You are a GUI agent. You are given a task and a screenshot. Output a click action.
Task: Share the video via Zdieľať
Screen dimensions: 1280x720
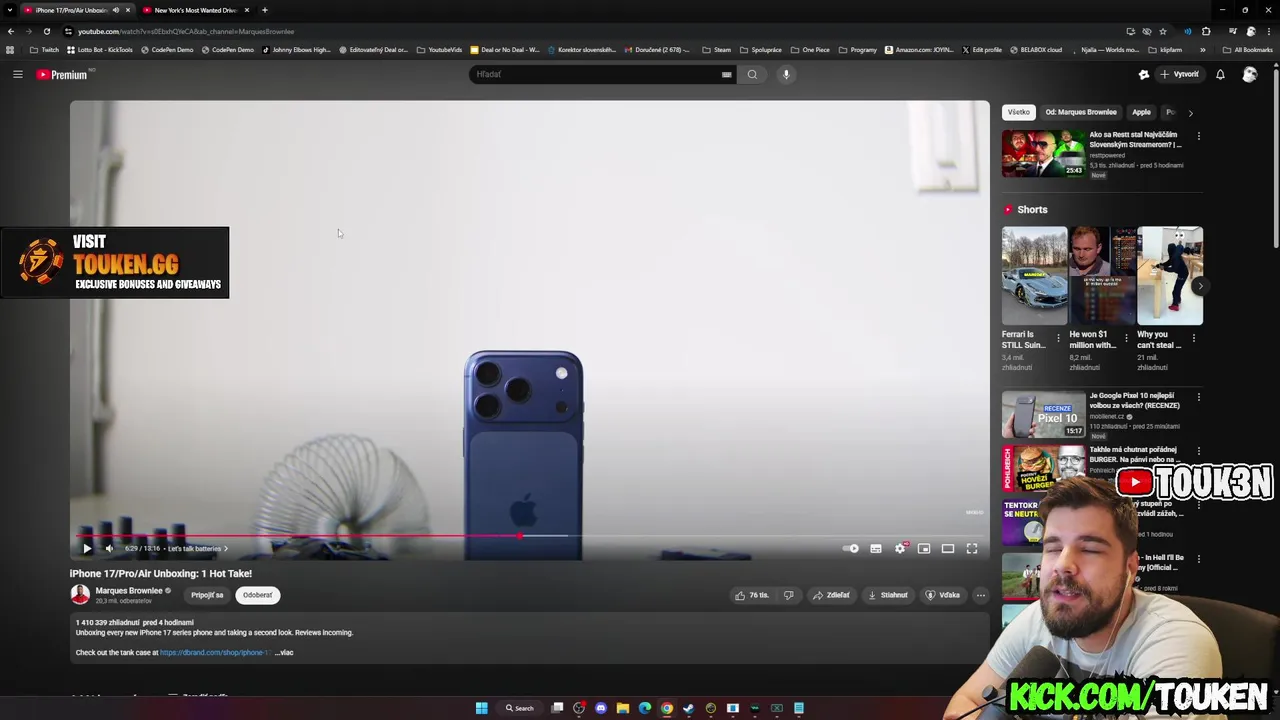point(831,595)
